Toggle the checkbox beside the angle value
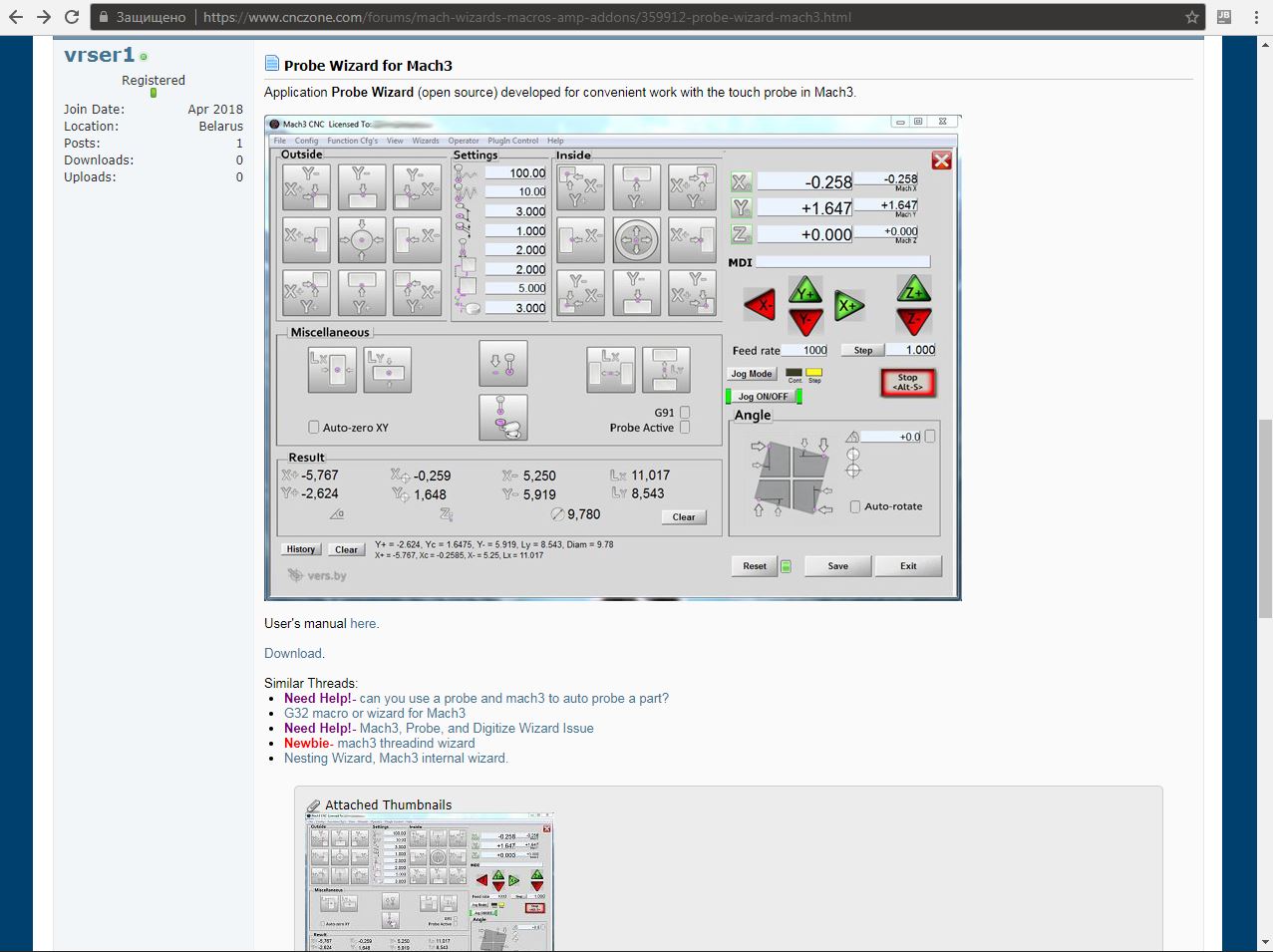 point(930,436)
